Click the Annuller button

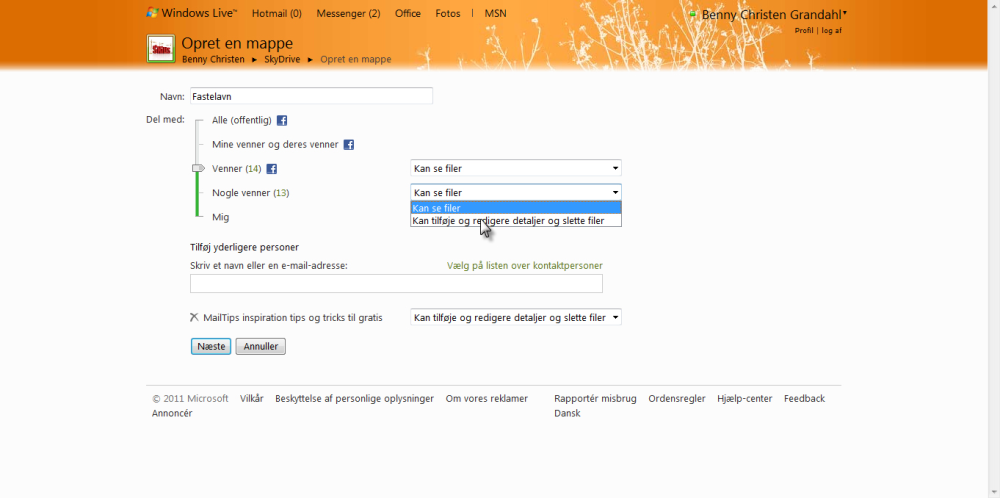click(261, 346)
